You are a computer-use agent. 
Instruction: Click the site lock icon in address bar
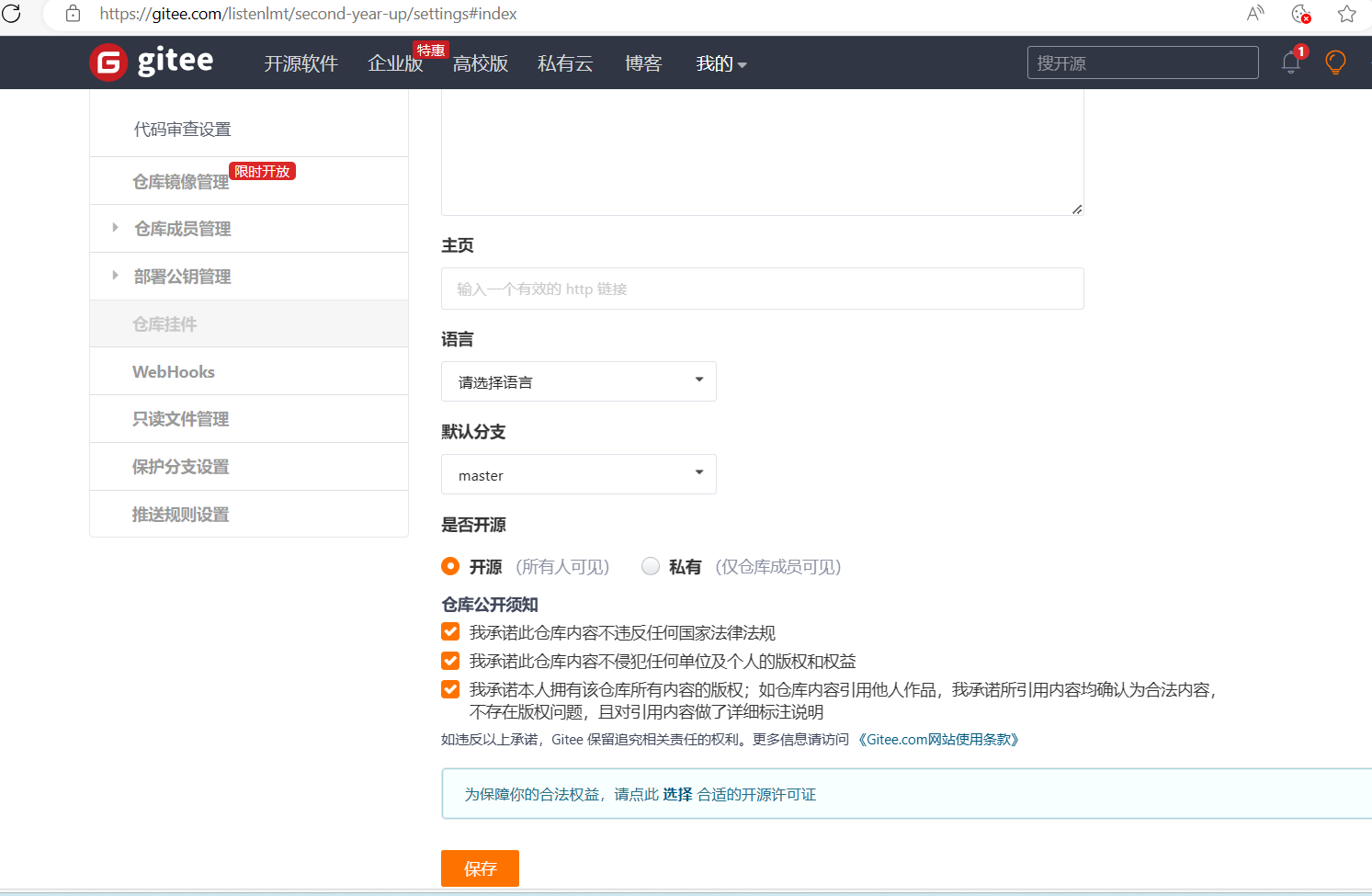(x=74, y=14)
